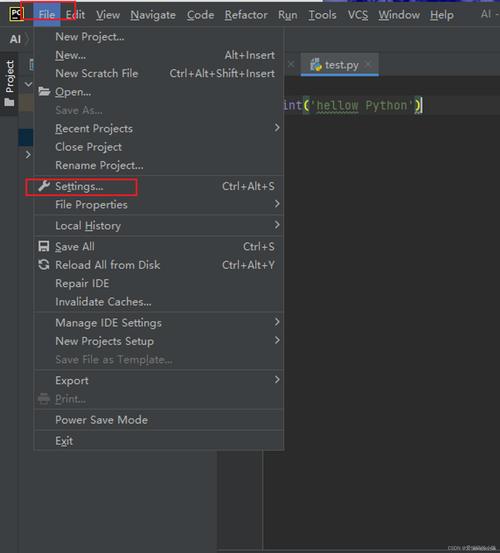Click the Open... folder icon
The width and height of the screenshot is (500, 553).
click(x=44, y=91)
